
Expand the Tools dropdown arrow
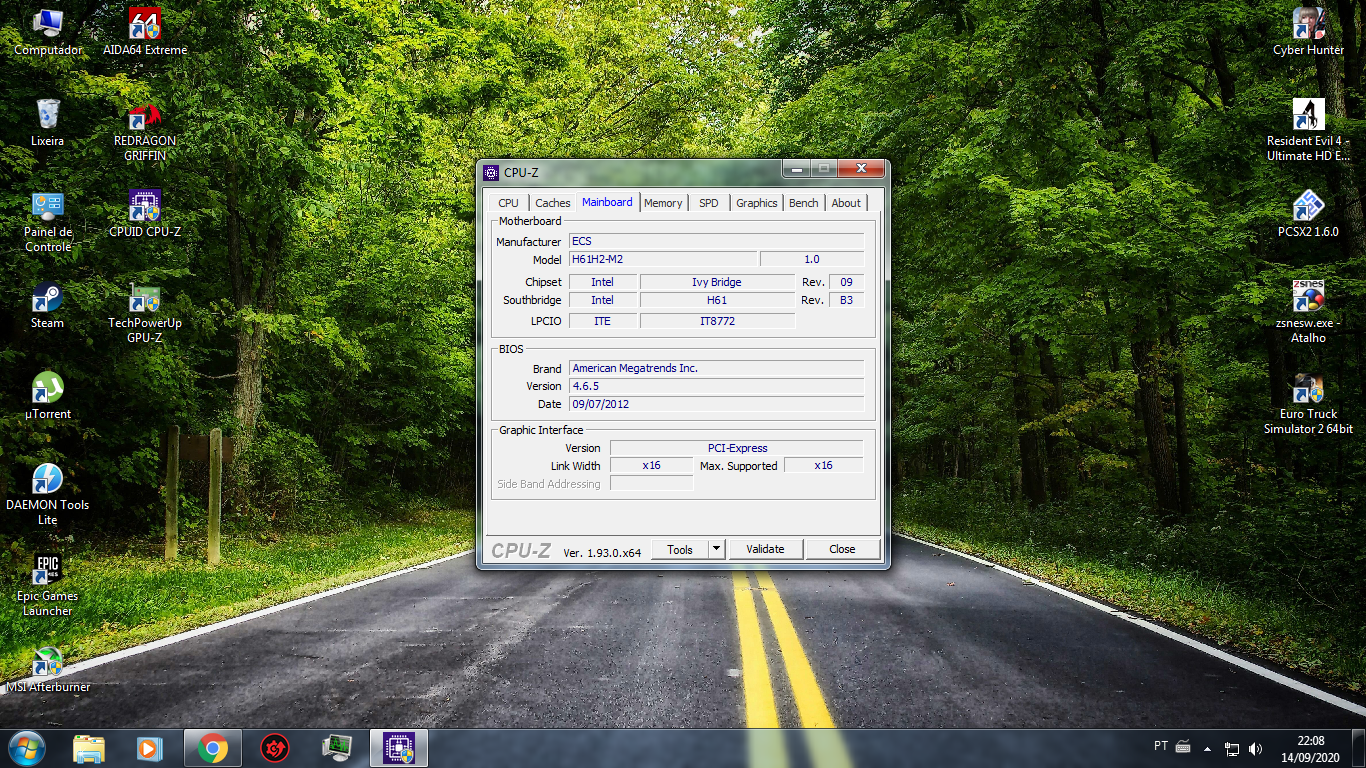[716, 549]
